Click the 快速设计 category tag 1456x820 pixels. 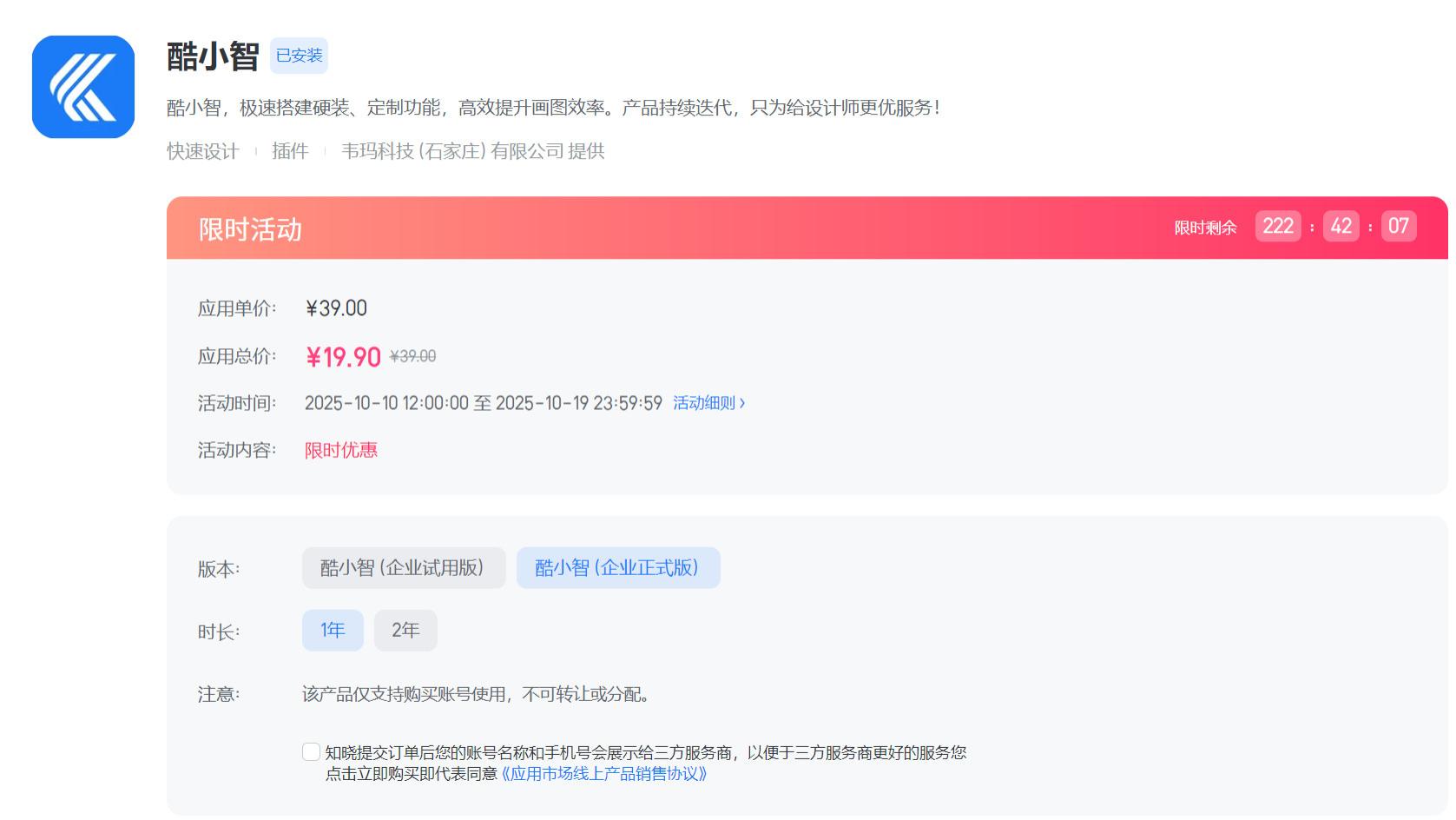pyautogui.click(x=203, y=151)
